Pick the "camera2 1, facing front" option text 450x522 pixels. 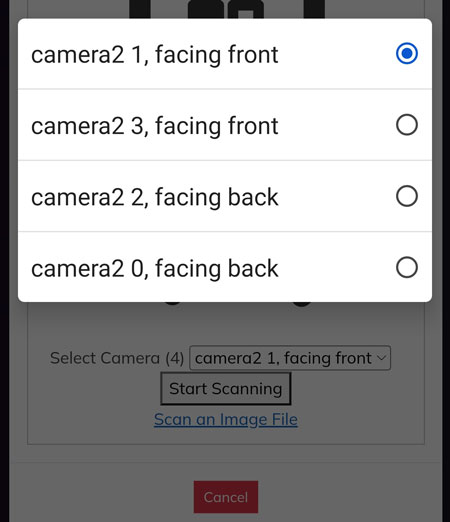(x=155, y=55)
